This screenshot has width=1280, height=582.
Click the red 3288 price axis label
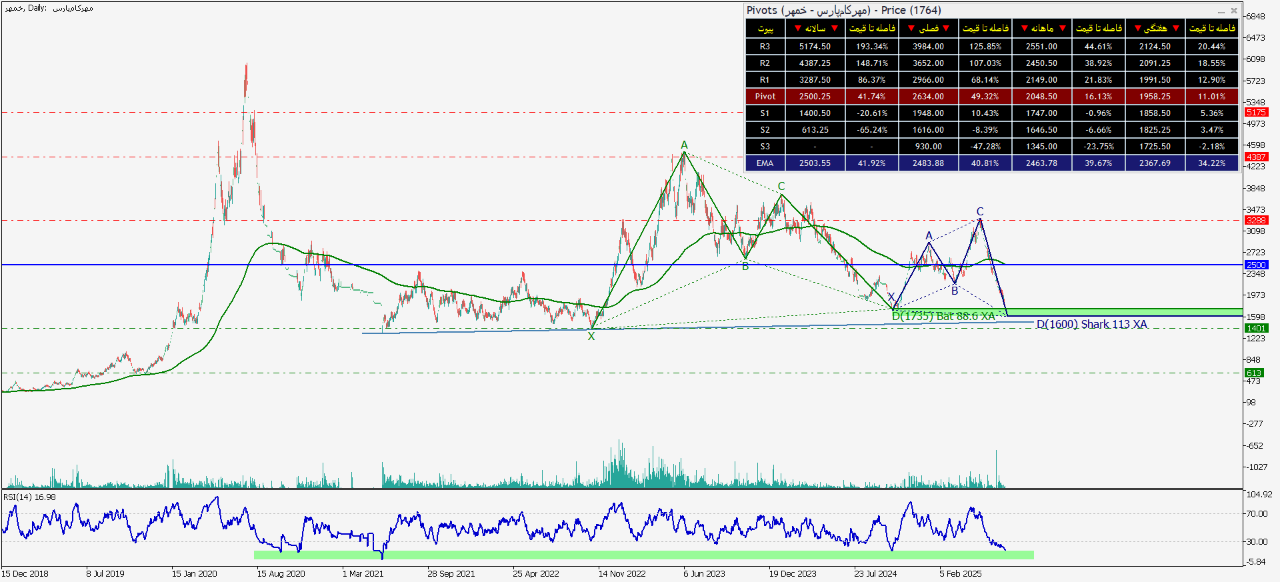[x=1255, y=220]
